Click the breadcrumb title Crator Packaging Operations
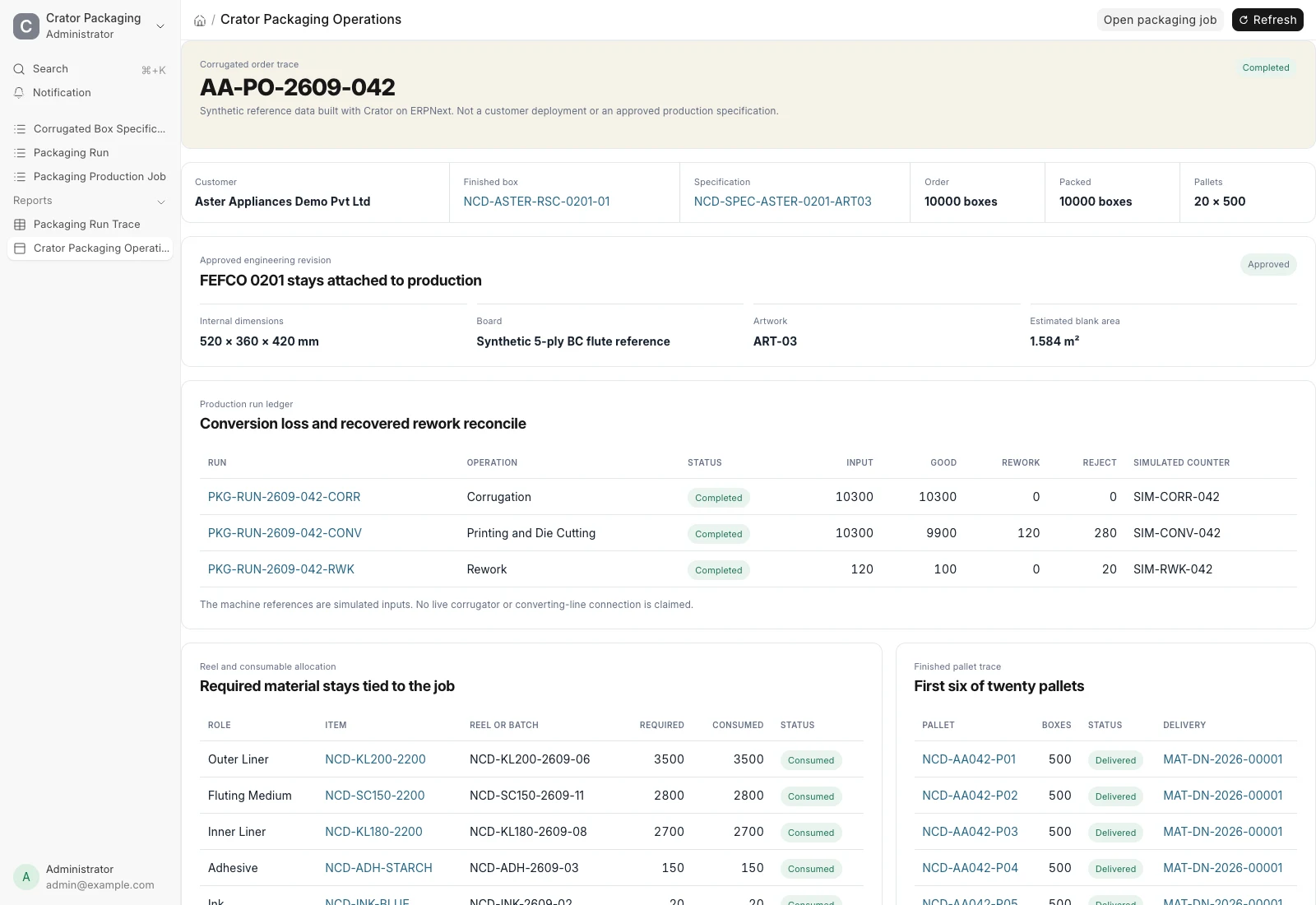1316x905 pixels. 311,20
